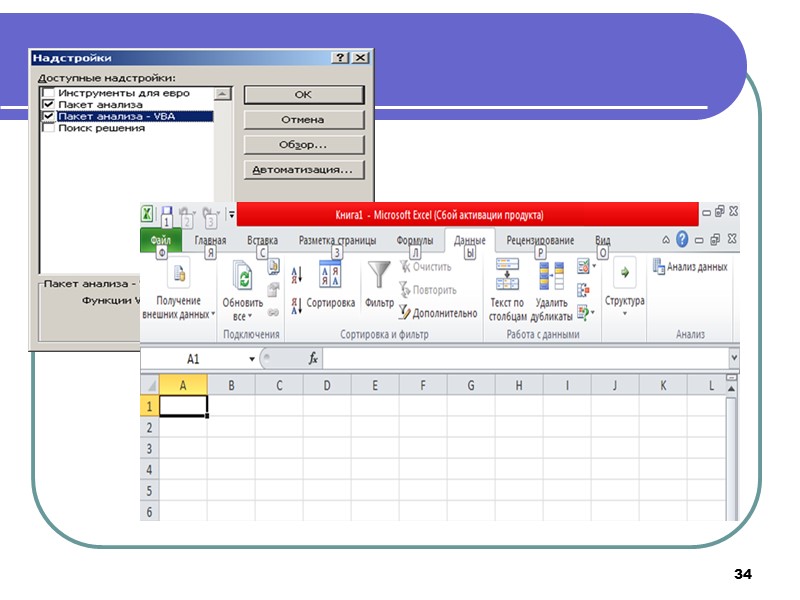The width and height of the screenshot is (800, 600).
Task: Click the sheet vertical scroll up arrow
Action: [731, 389]
